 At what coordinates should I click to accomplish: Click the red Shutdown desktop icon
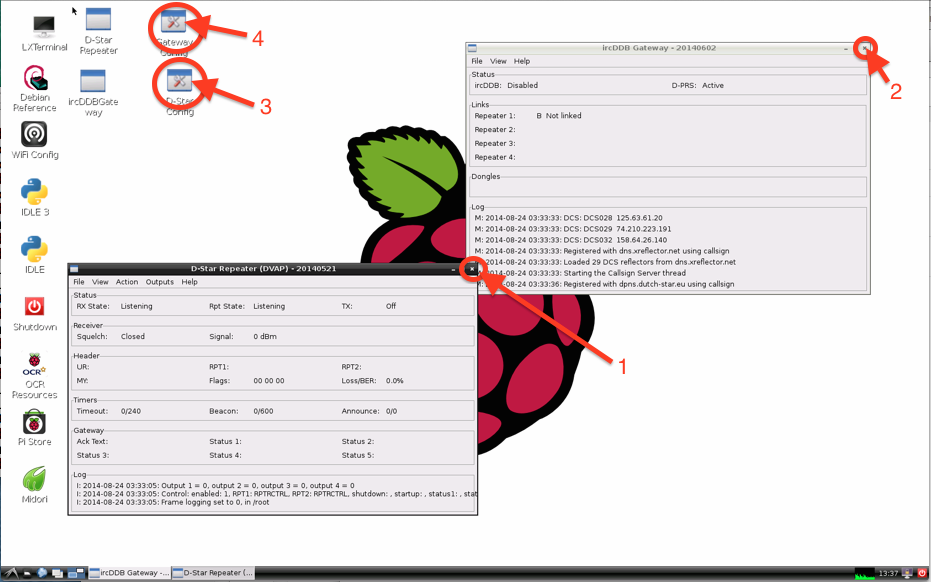click(34, 307)
